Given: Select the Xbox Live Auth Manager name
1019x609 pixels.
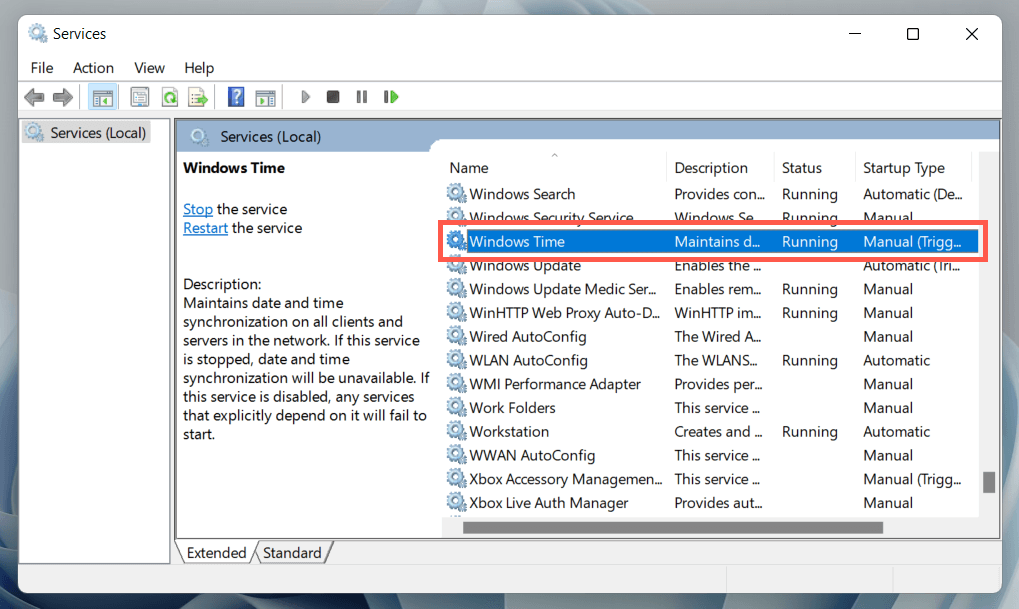Looking at the screenshot, I should pos(548,502).
